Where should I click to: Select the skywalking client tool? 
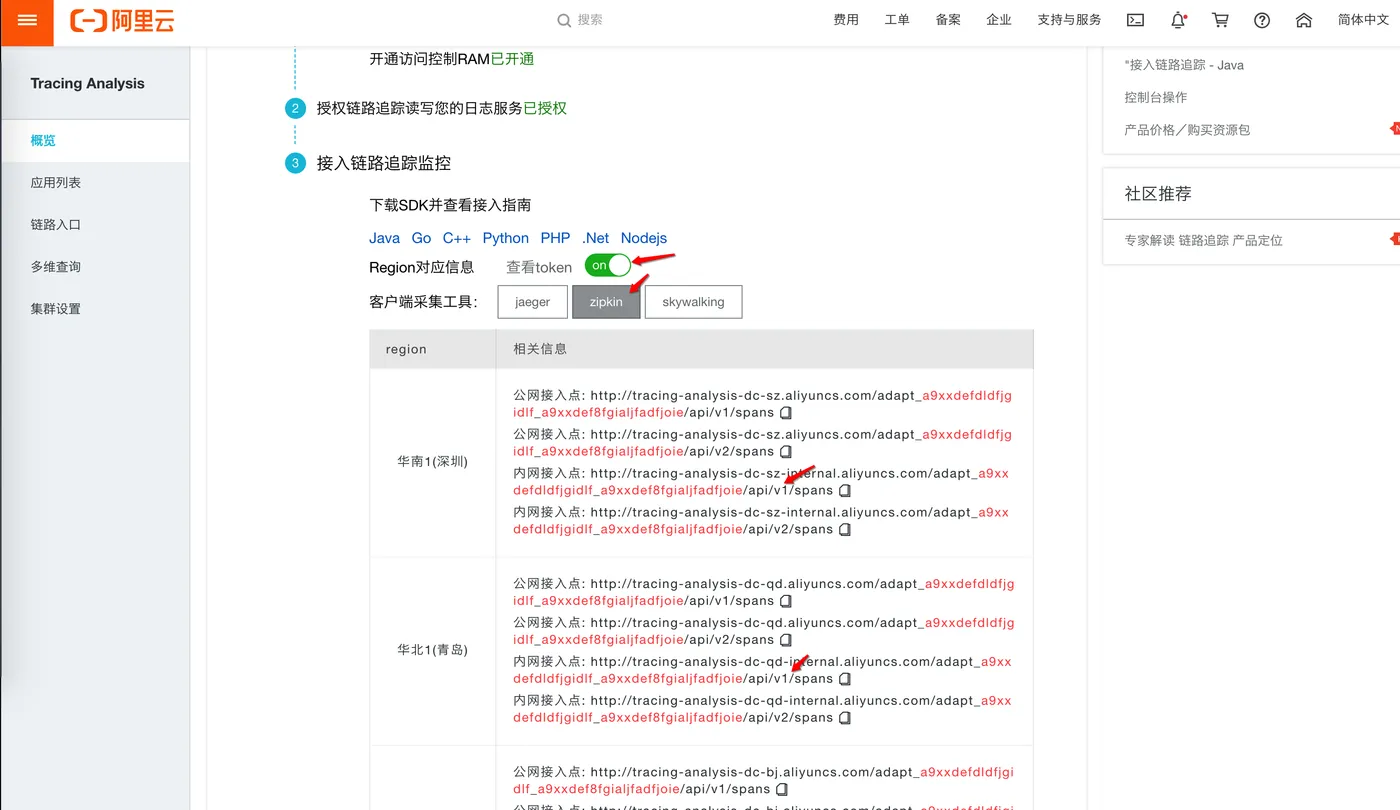[693, 301]
